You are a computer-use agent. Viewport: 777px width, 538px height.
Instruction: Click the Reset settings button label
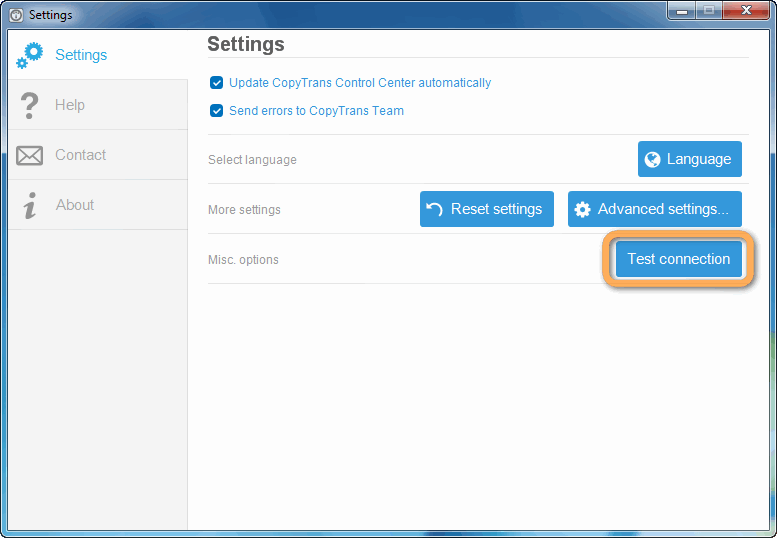[496, 209]
